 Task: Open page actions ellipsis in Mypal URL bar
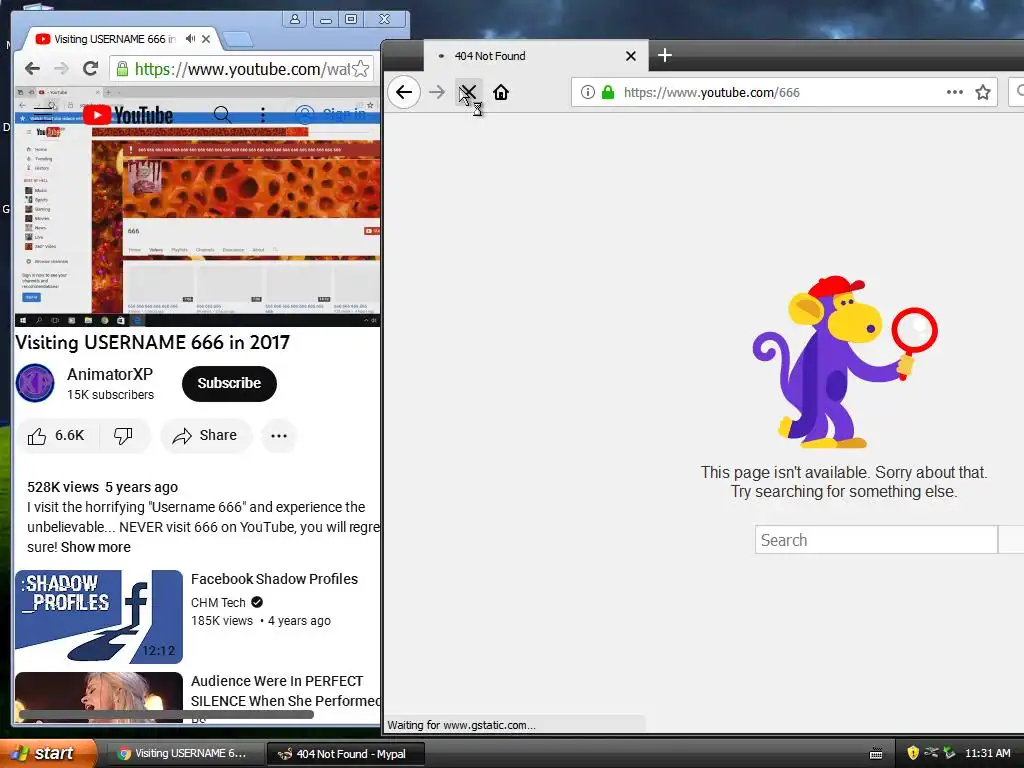tap(955, 92)
